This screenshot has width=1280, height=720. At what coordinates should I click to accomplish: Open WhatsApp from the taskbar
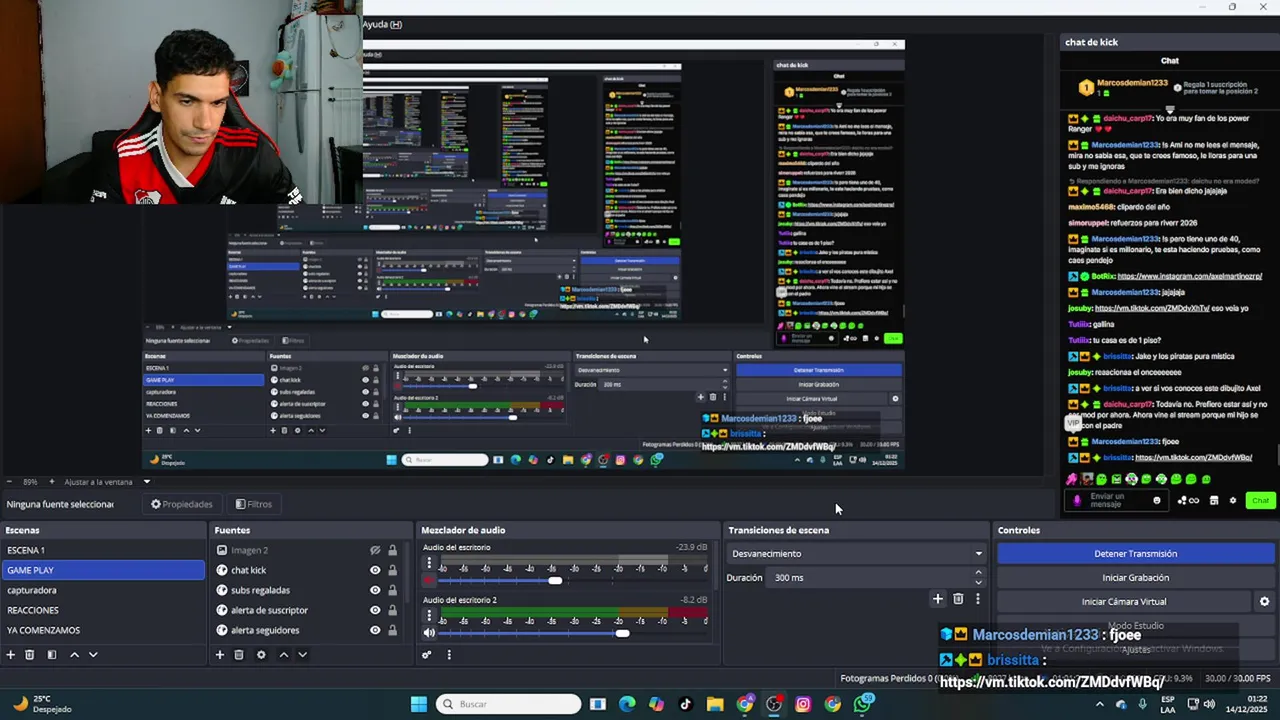tap(863, 704)
